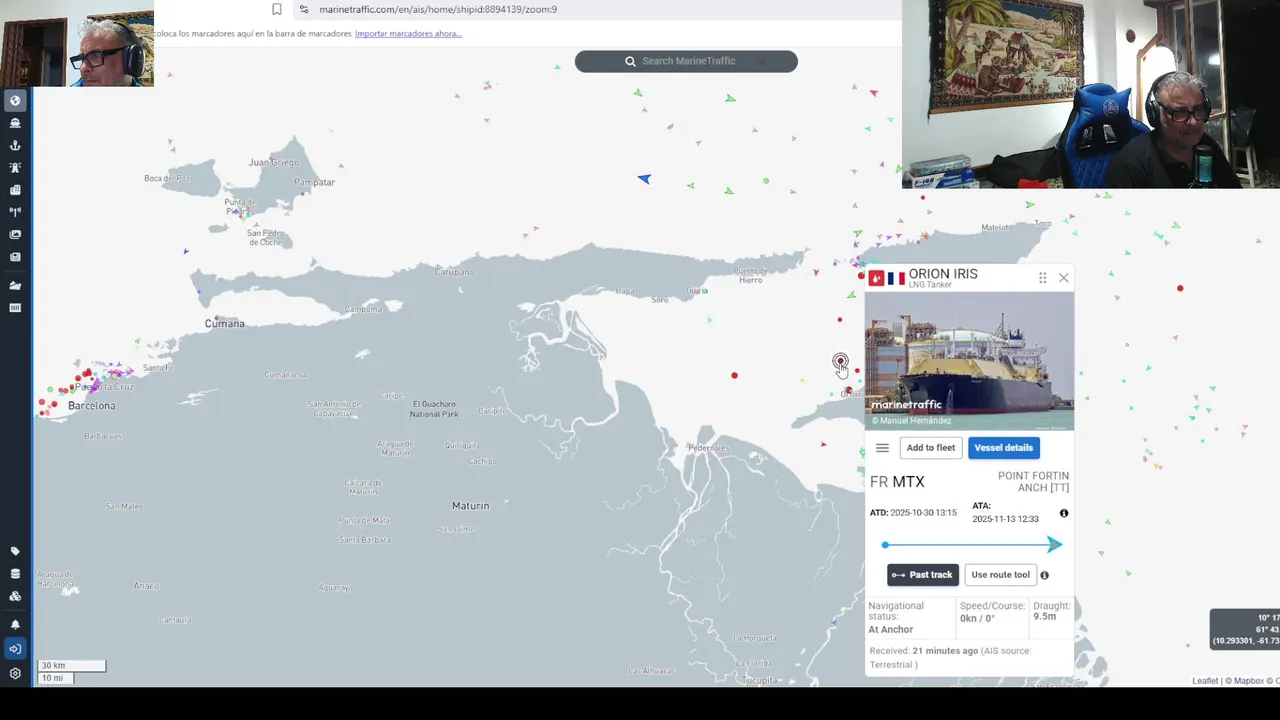
Task: Close the ORION IRIS vessel card
Action: click(1063, 278)
